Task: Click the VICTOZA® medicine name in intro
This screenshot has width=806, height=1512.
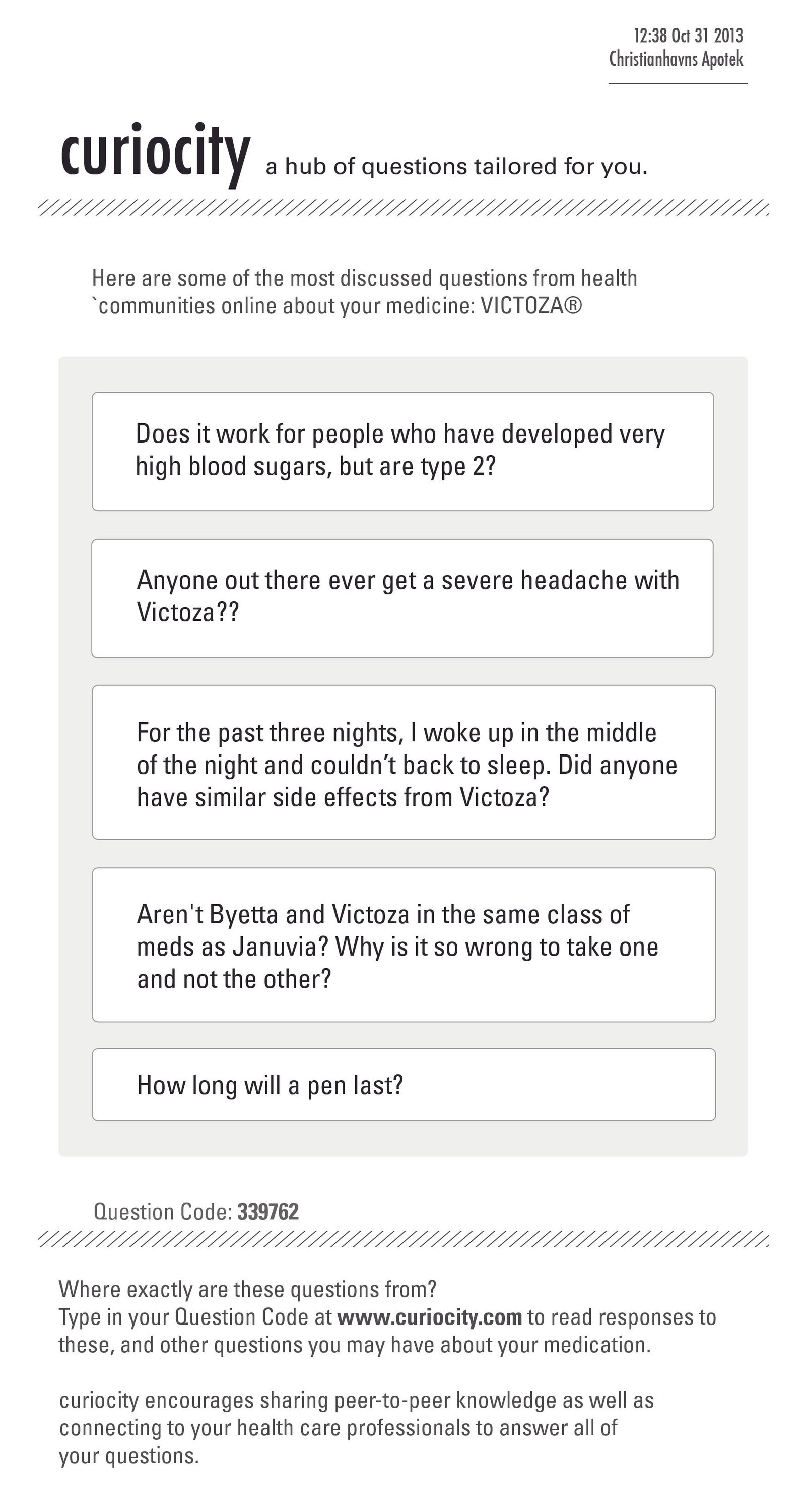Action: pos(531,306)
